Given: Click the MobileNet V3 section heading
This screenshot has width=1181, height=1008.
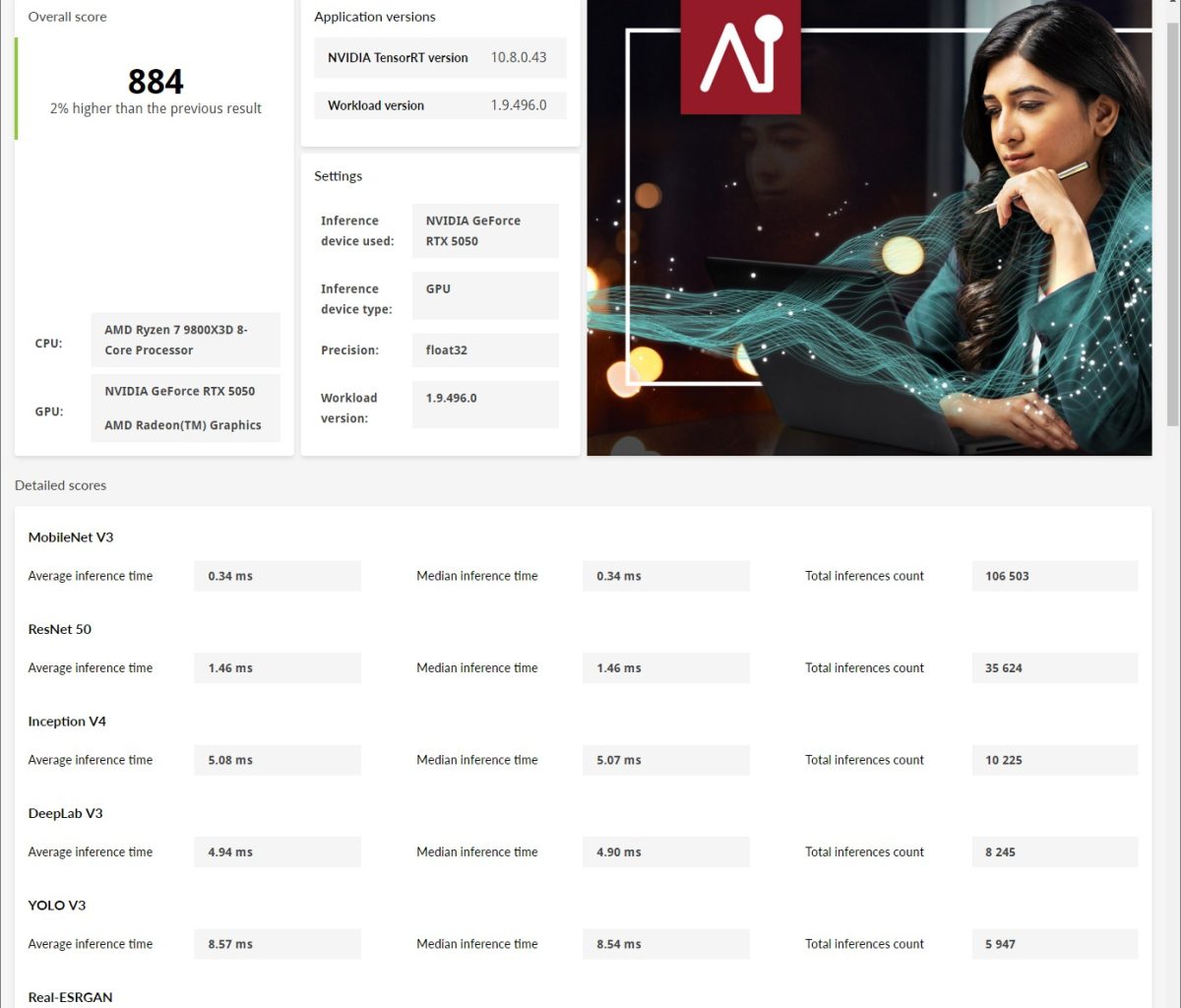Looking at the screenshot, I should [71, 537].
